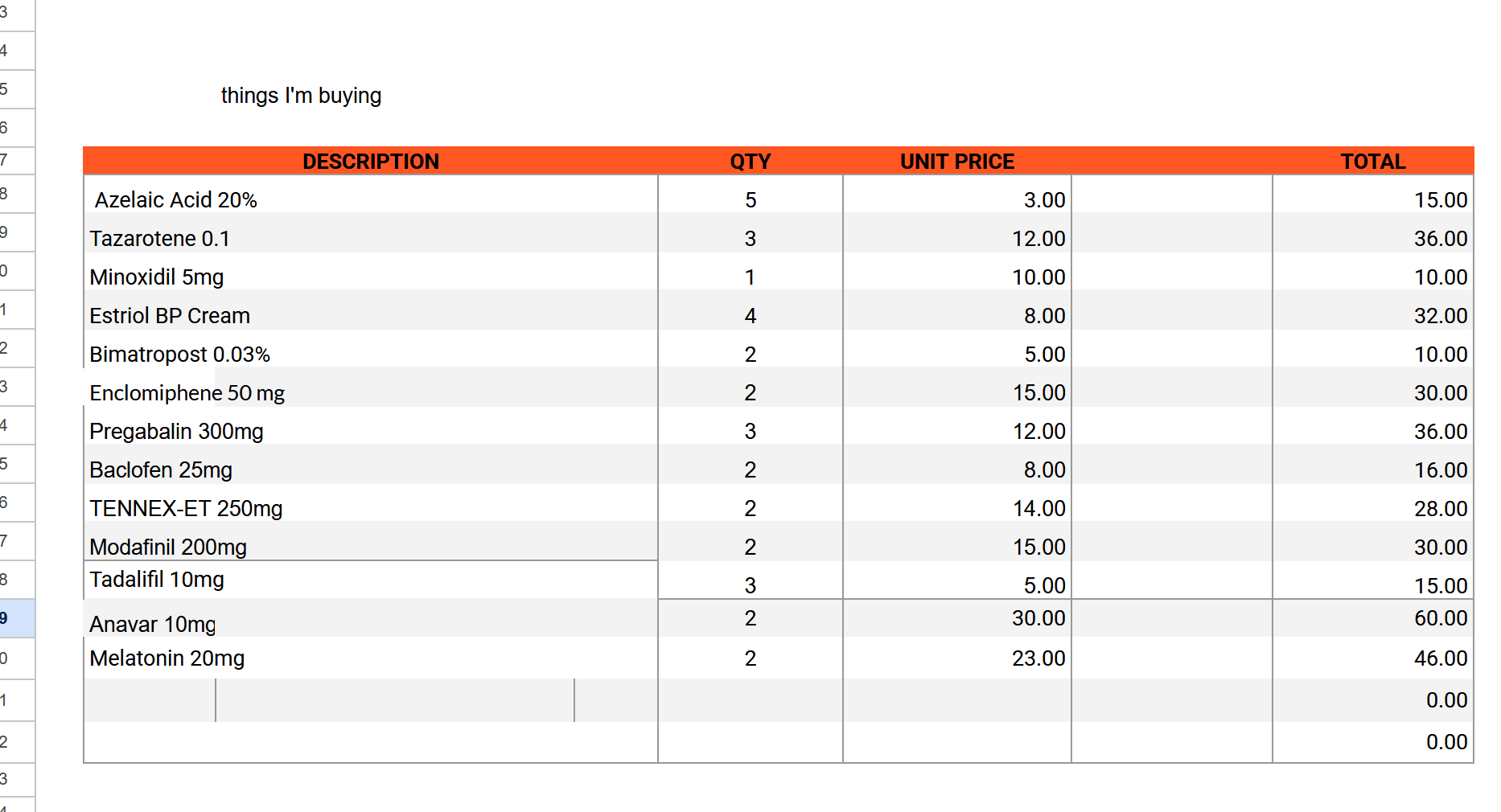This screenshot has height=812, width=1501.
Task: Select the highlighted row header beside Anavar
Action: coord(17,618)
